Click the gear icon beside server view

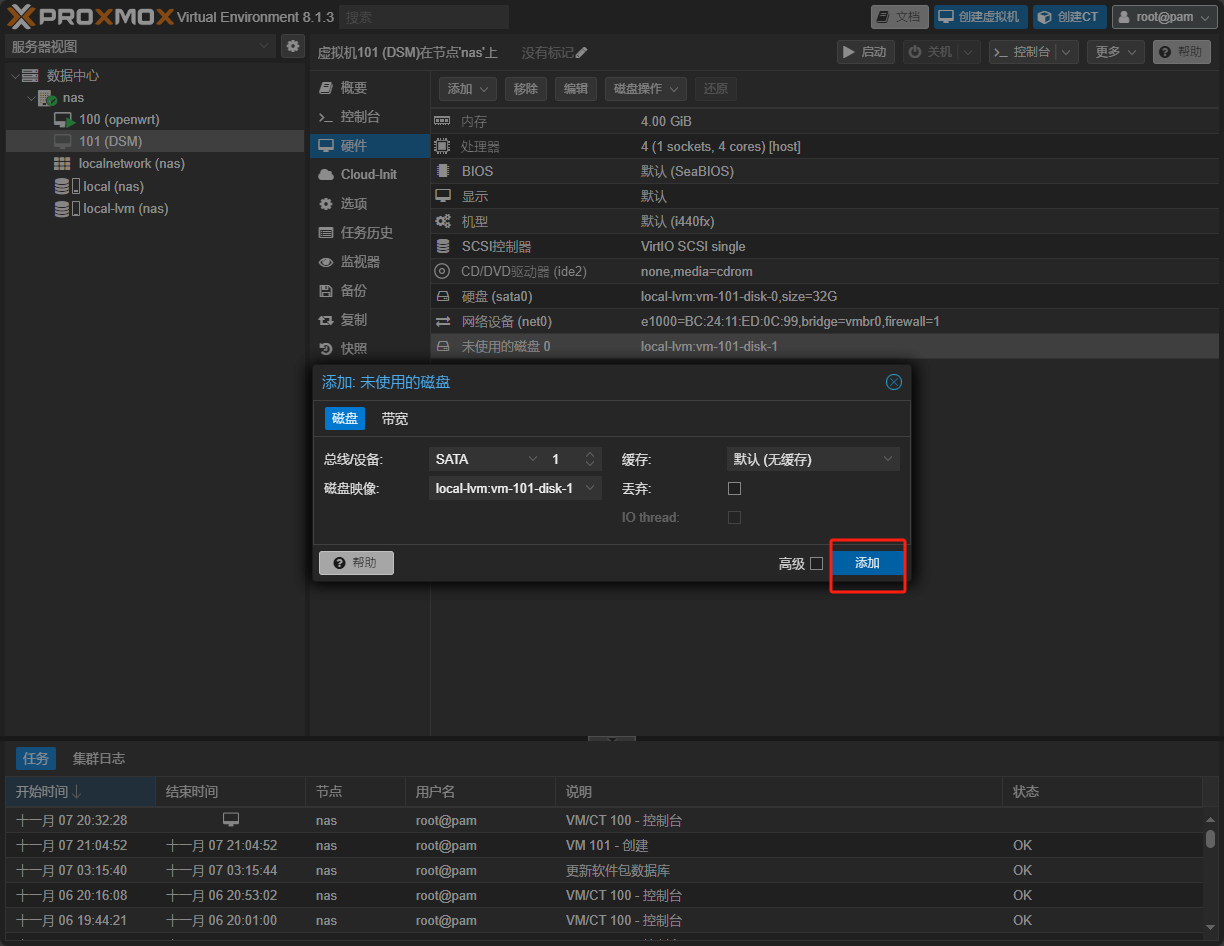(x=292, y=46)
